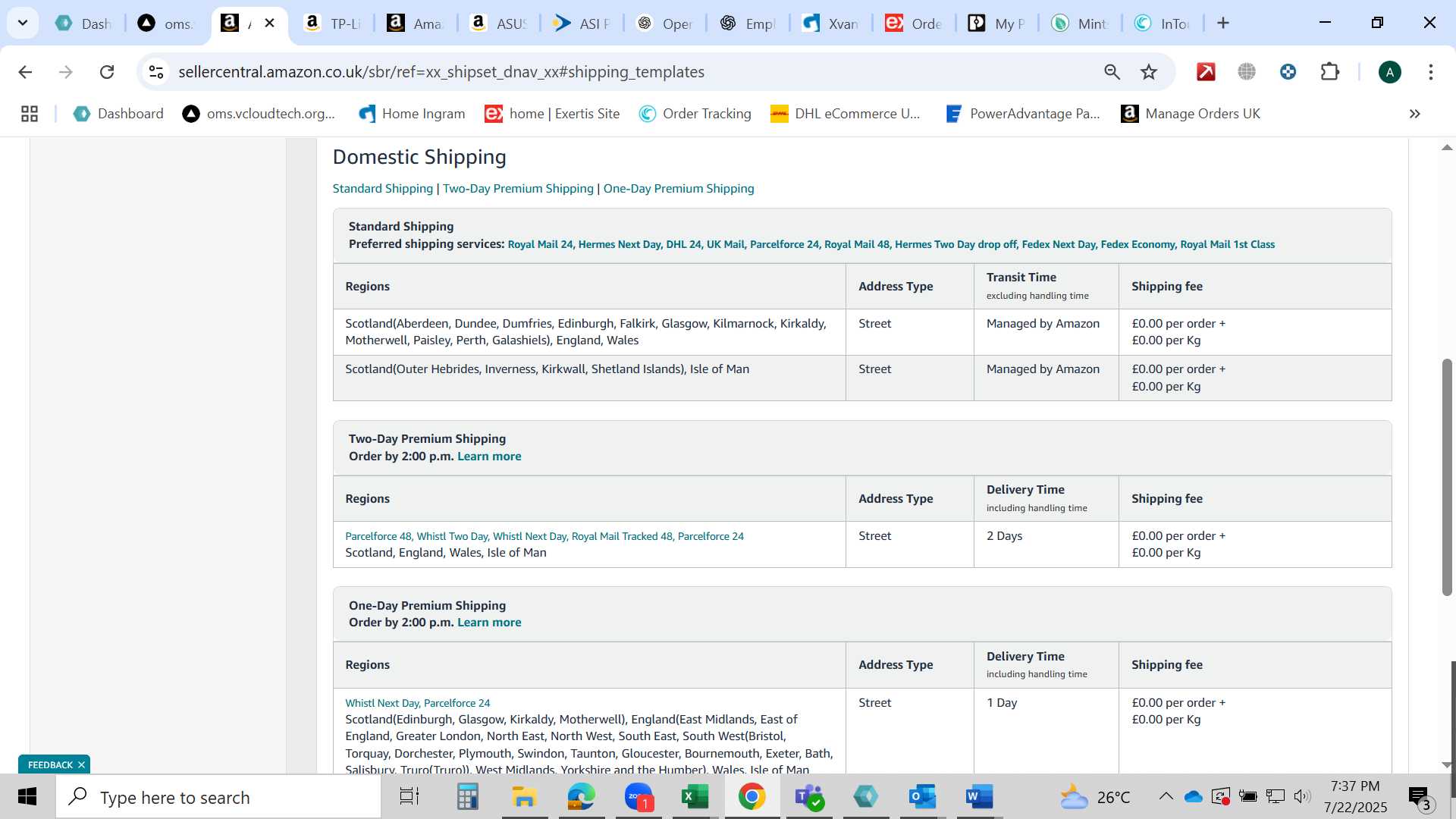Click the page vertical scrollbar thumb

point(1447,476)
